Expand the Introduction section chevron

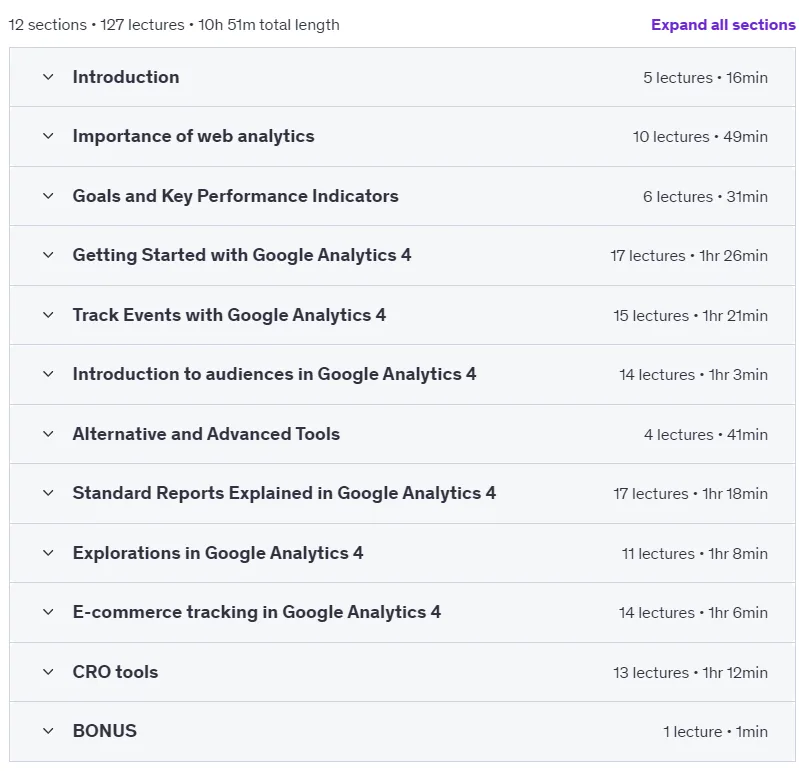[48, 77]
